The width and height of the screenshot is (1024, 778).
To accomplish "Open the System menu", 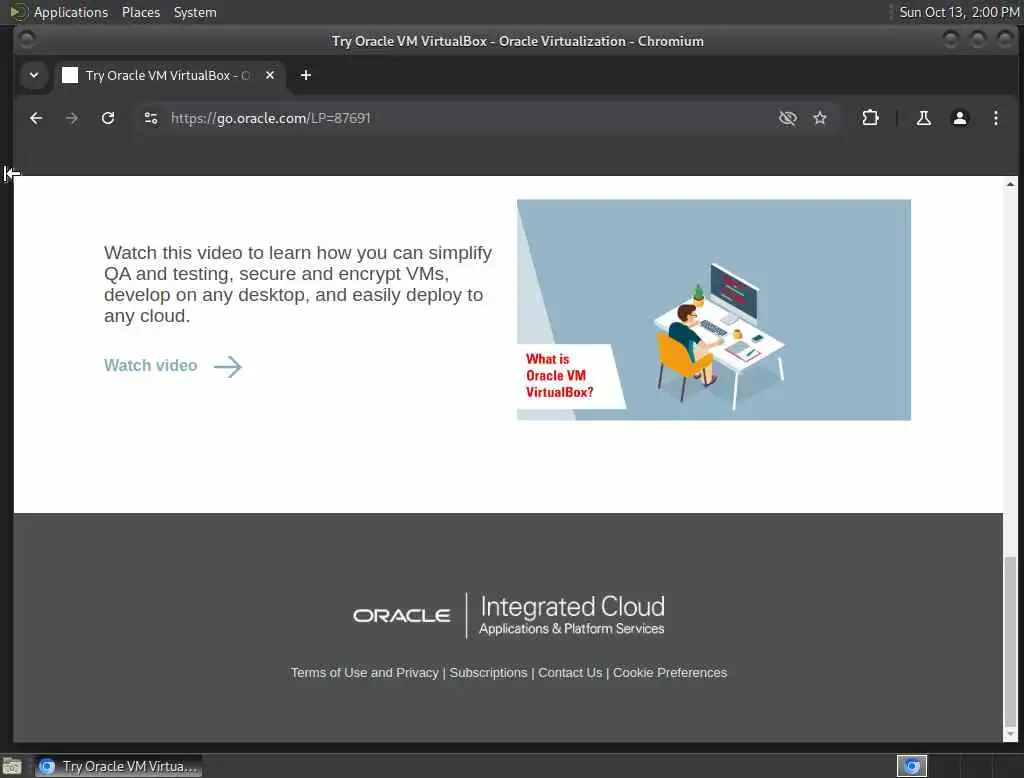I will [195, 12].
